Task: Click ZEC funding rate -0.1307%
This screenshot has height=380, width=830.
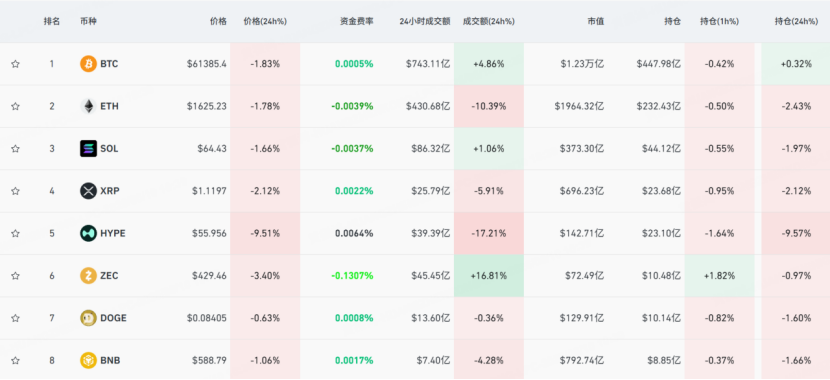Action: (x=352, y=276)
